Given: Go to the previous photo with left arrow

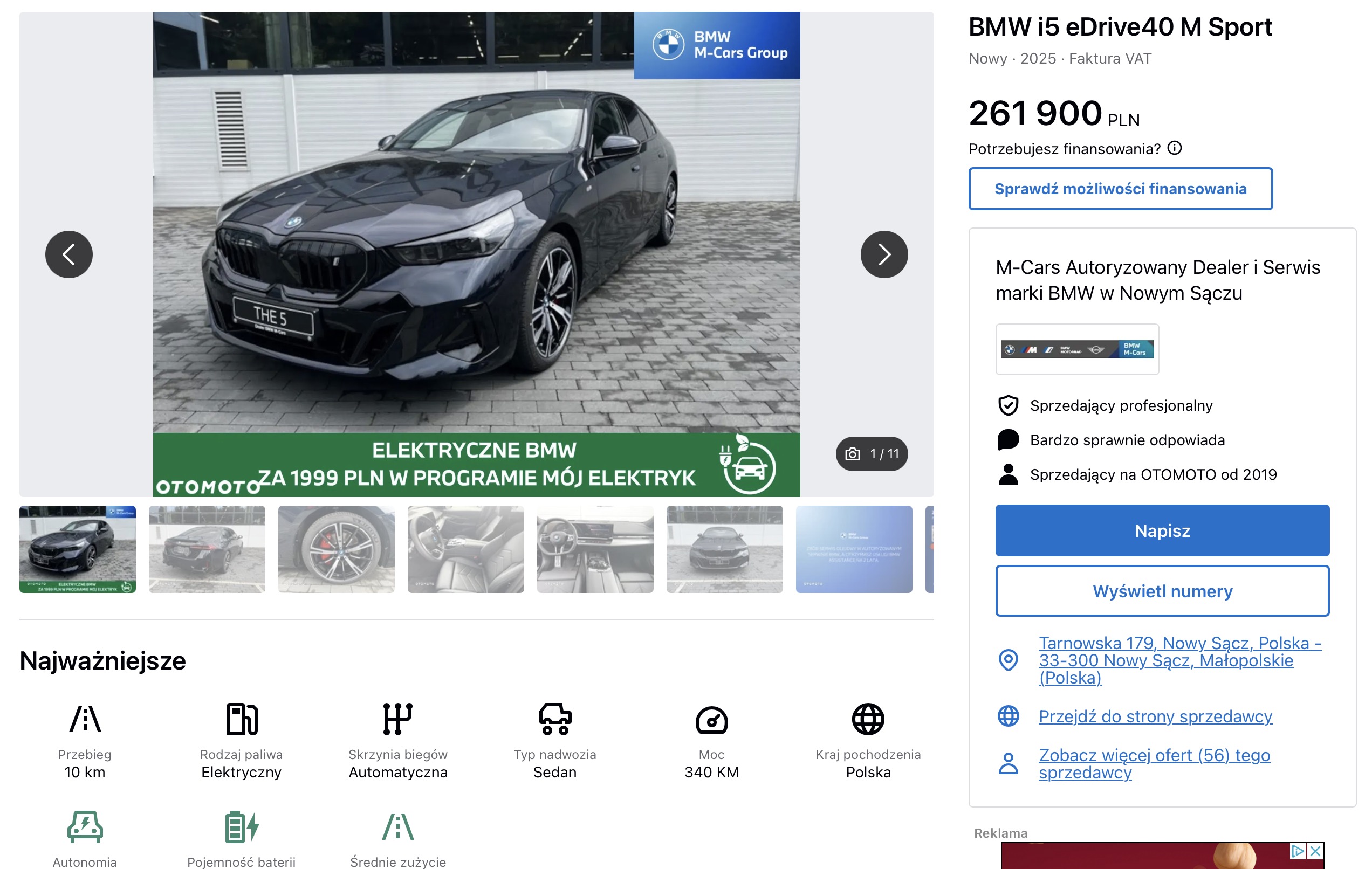Looking at the screenshot, I should tap(69, 254).
